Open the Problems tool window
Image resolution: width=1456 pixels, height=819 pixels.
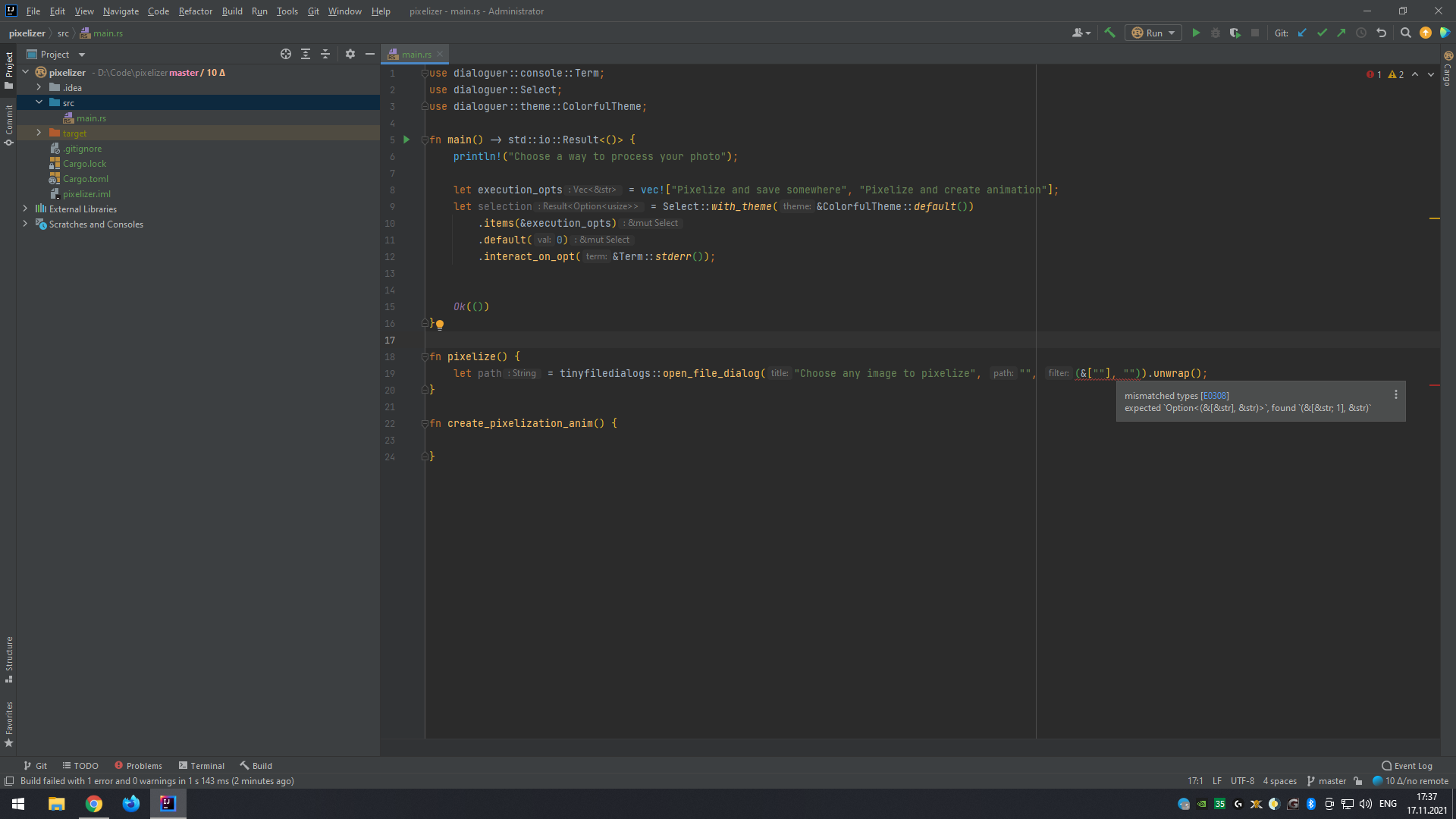(138, 766)
